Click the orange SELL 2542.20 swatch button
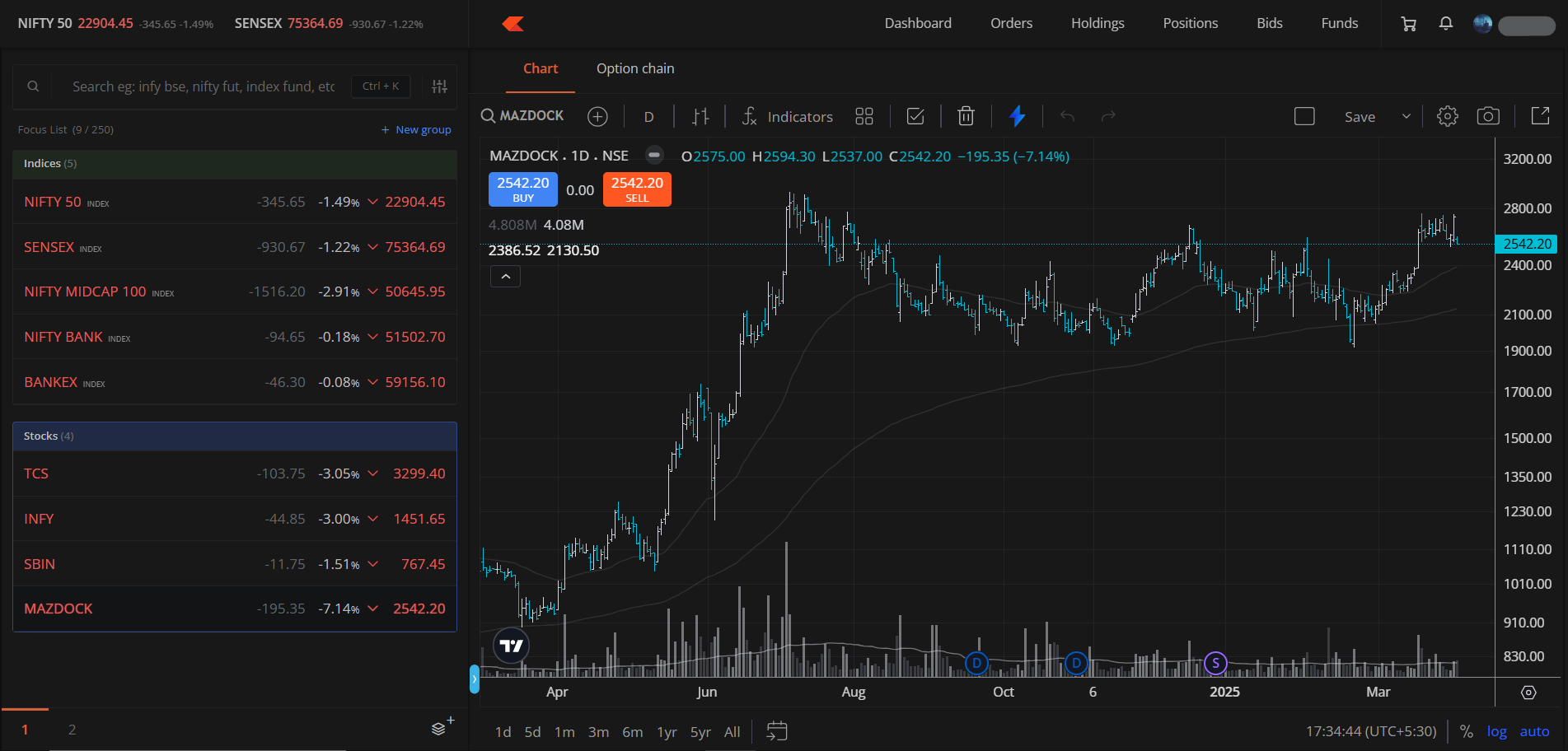The image size is (1568, 751). tap(636, 189)
